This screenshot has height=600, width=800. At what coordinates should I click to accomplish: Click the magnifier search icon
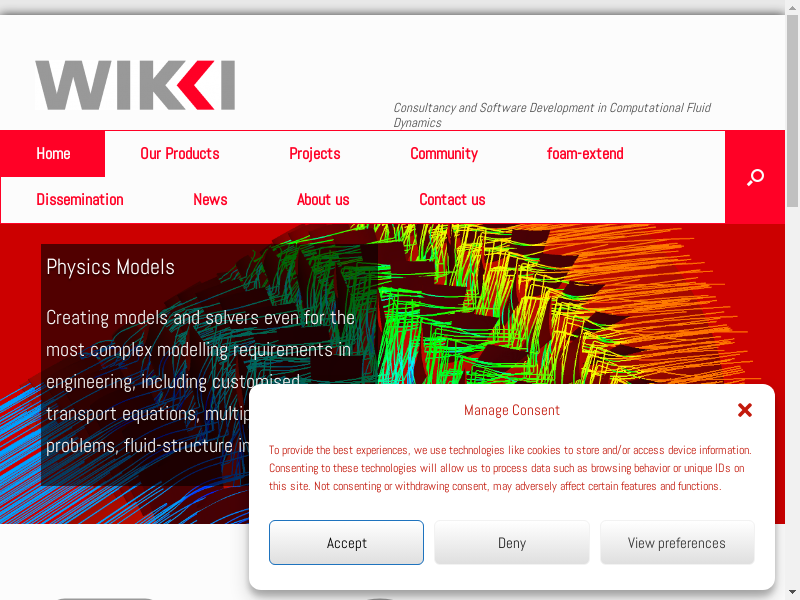click(x=755, y=178)
